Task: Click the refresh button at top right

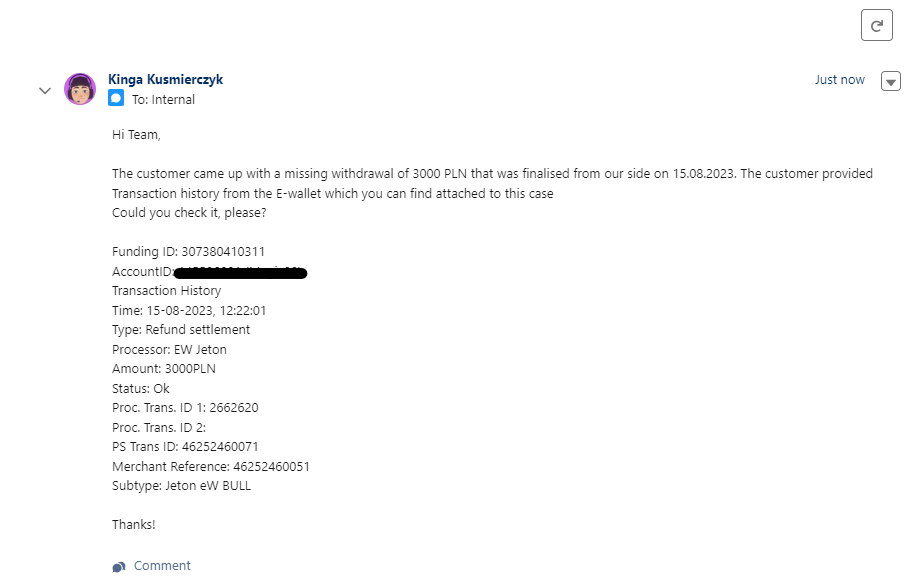Action: point(876,26)
